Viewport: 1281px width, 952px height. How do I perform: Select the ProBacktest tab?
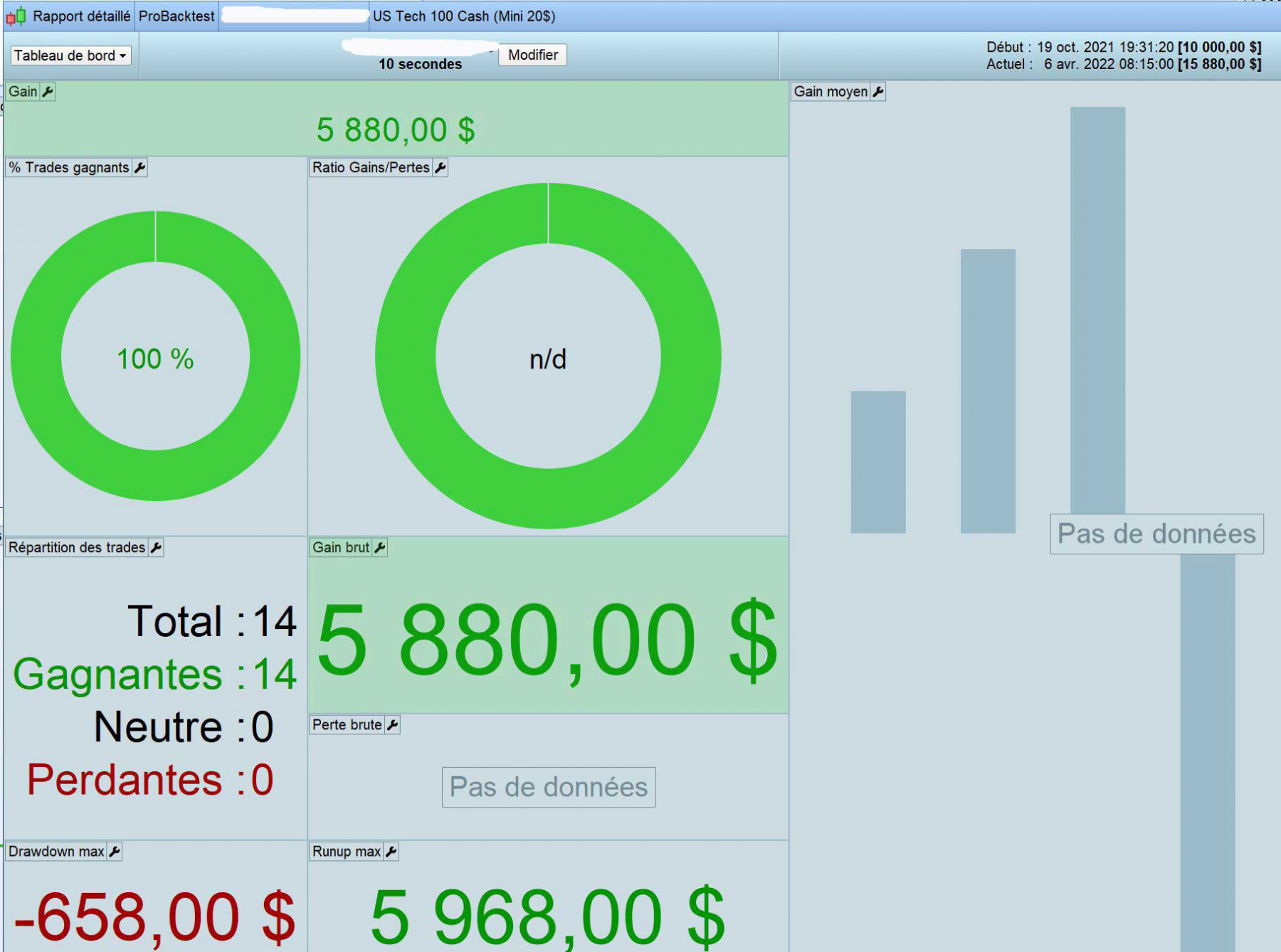[x=176, y=16]
